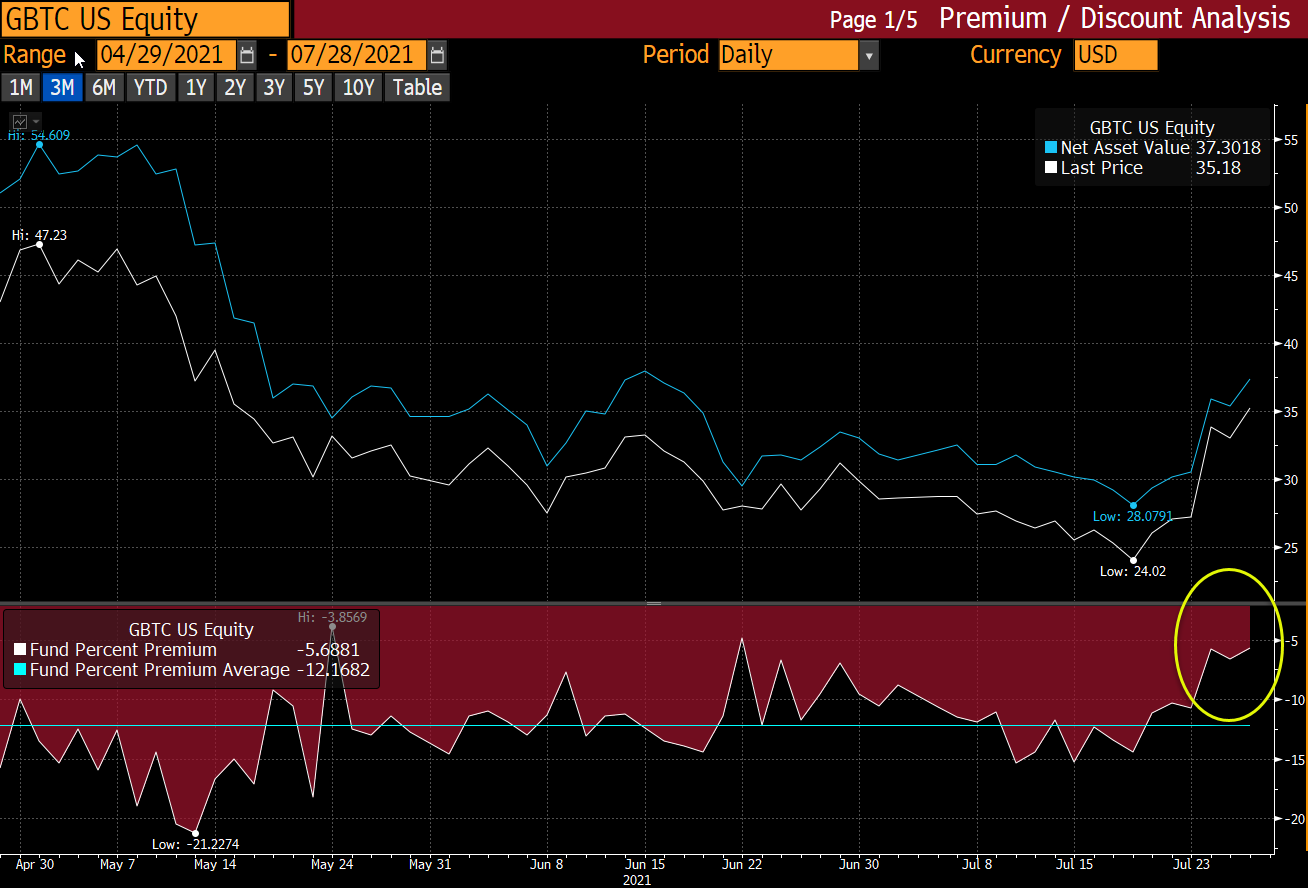1308x888 pixels.
Task: Click the GBTC US Equity ticker field
Action: [x=146, y=19]
